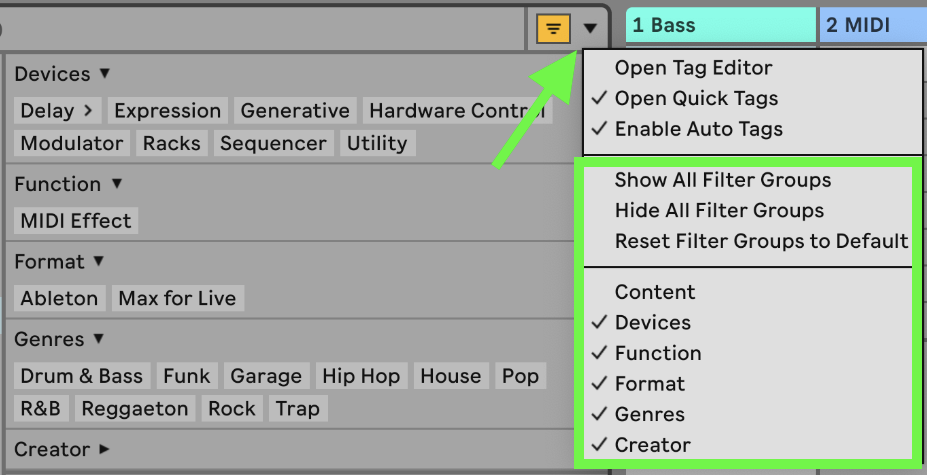The width and height of the screenshot is (927, 475).
Task: Uncheck the Devices filter group entry
Action: tap(652, 322)
